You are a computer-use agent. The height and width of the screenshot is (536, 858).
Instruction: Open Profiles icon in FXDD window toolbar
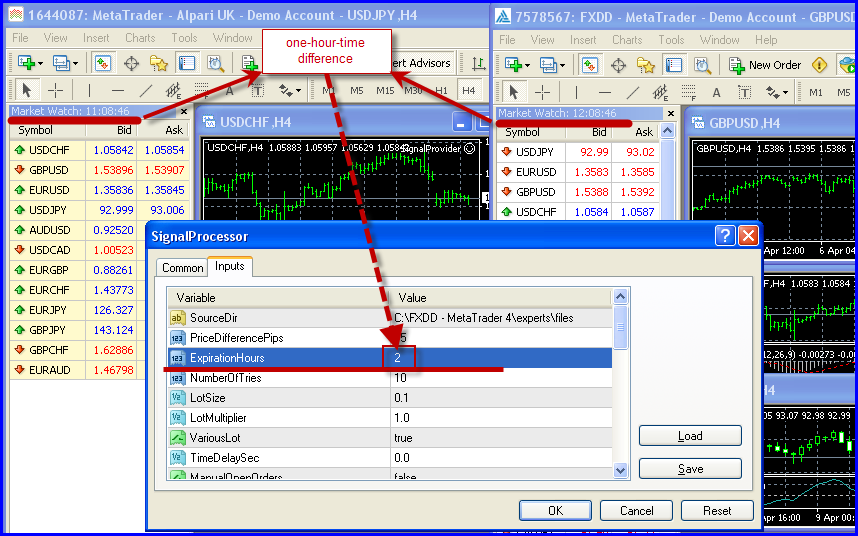click(548, 65)
